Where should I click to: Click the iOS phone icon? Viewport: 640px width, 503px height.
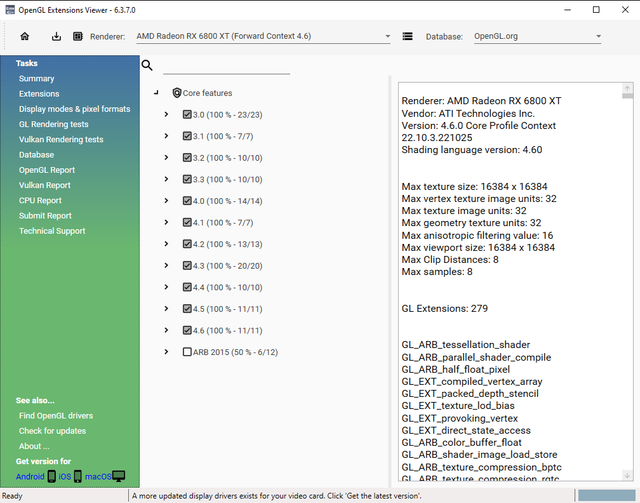pyautogui.click(x=78, y=476)
